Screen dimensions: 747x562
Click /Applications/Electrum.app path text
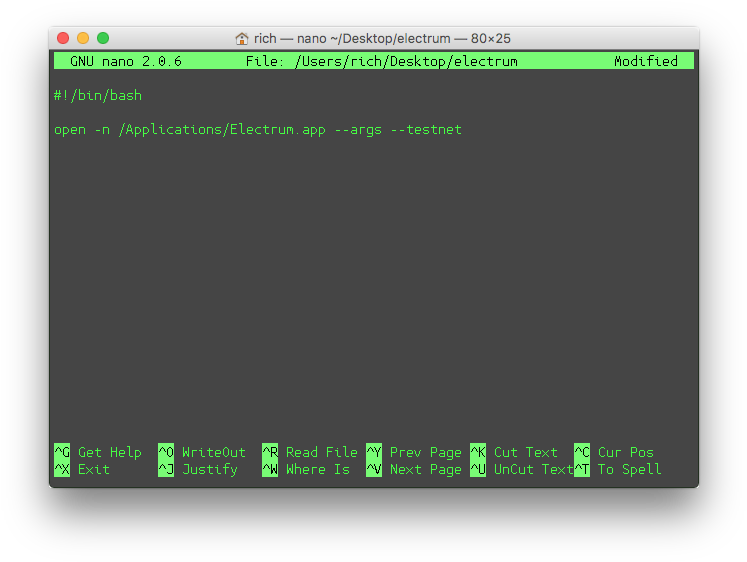tap(222, 130)
